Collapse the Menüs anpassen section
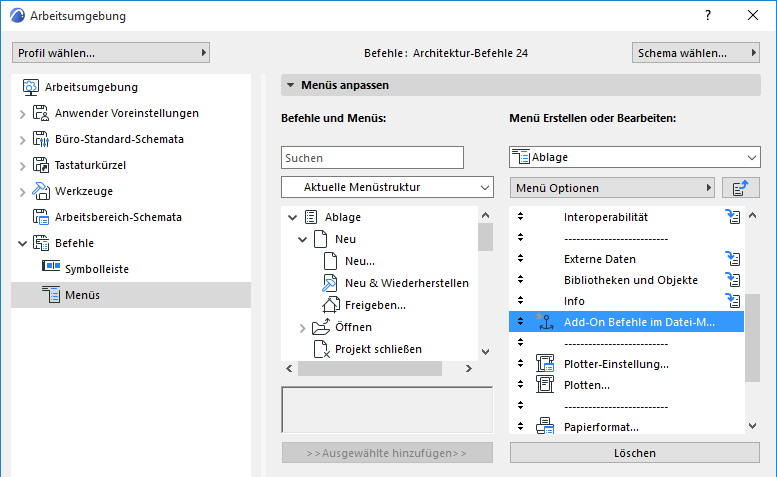Viewport: 777px width, 477px height. pos(291,85)
